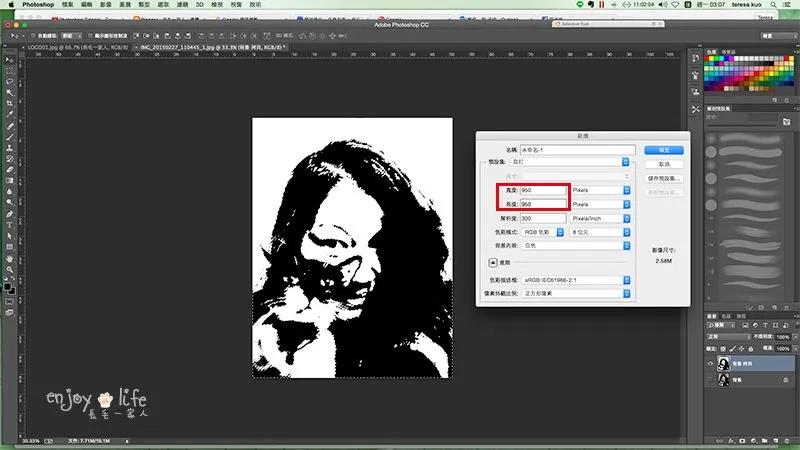Viewport: 800px width, 450px height.
Task: Click the add layer style fx icon
Action: coord(731,441)
